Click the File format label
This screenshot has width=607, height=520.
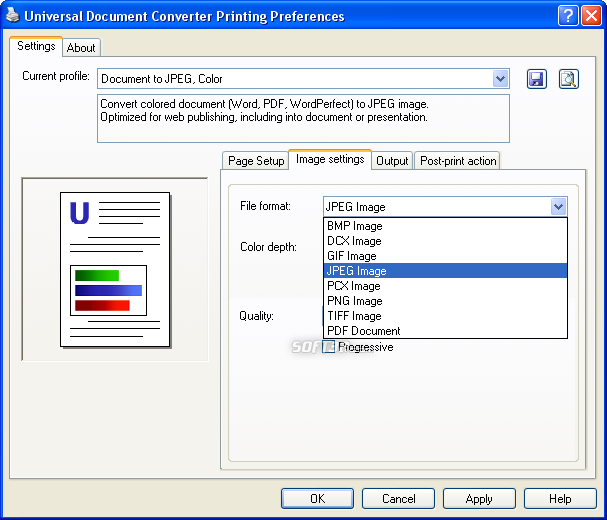[265, 206]
